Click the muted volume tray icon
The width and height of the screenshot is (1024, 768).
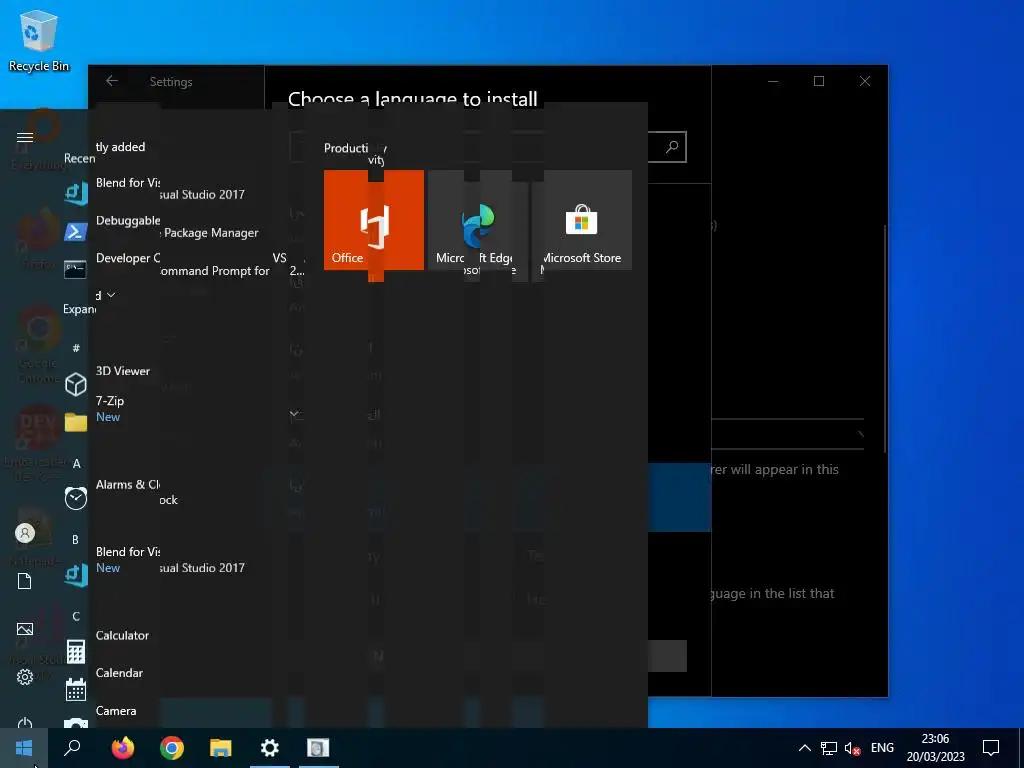tap(852, 748)
